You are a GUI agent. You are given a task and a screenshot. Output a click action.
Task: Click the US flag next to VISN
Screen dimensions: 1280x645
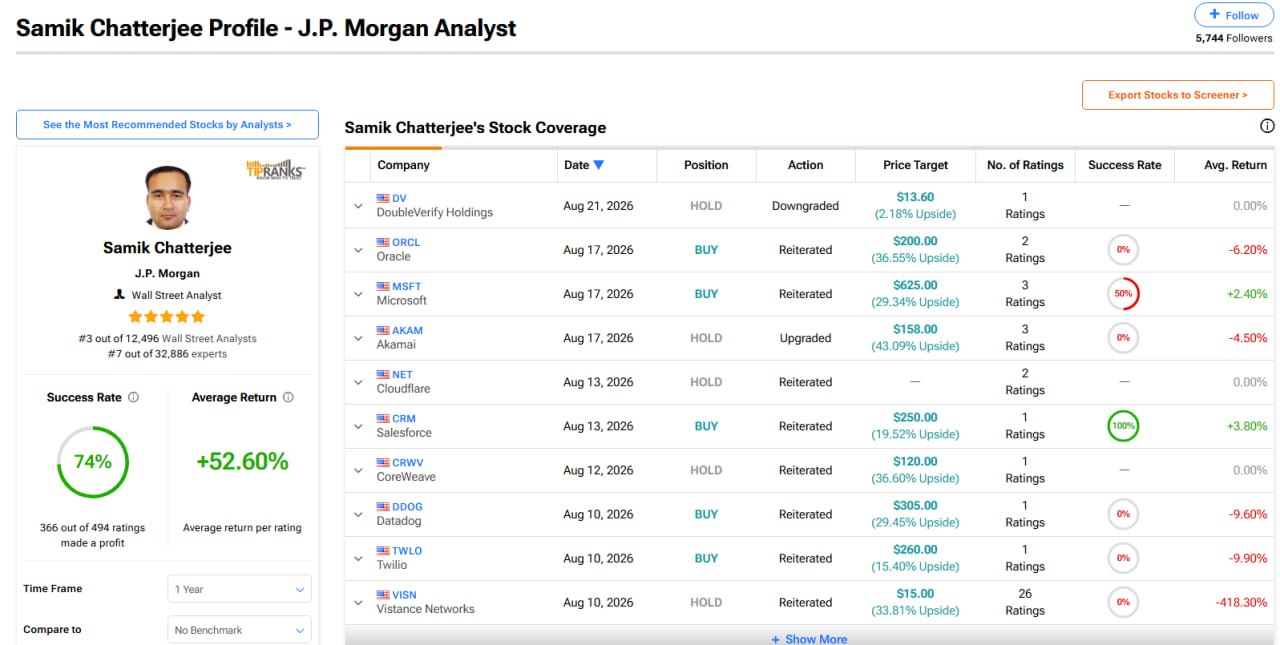(x=383, y=594)
